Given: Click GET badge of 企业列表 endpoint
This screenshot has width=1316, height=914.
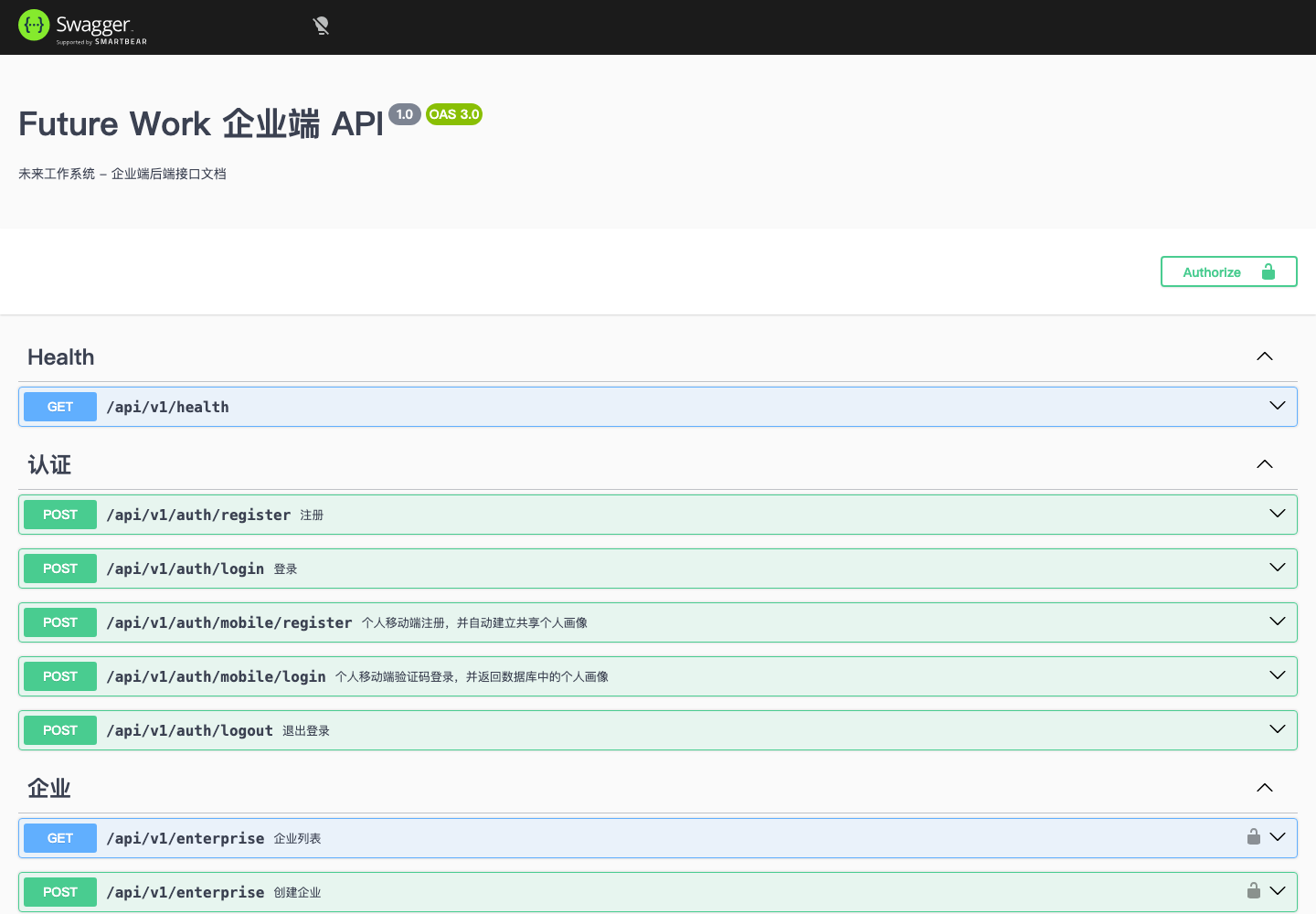Looking at the screenshot, I should (60, 838).
